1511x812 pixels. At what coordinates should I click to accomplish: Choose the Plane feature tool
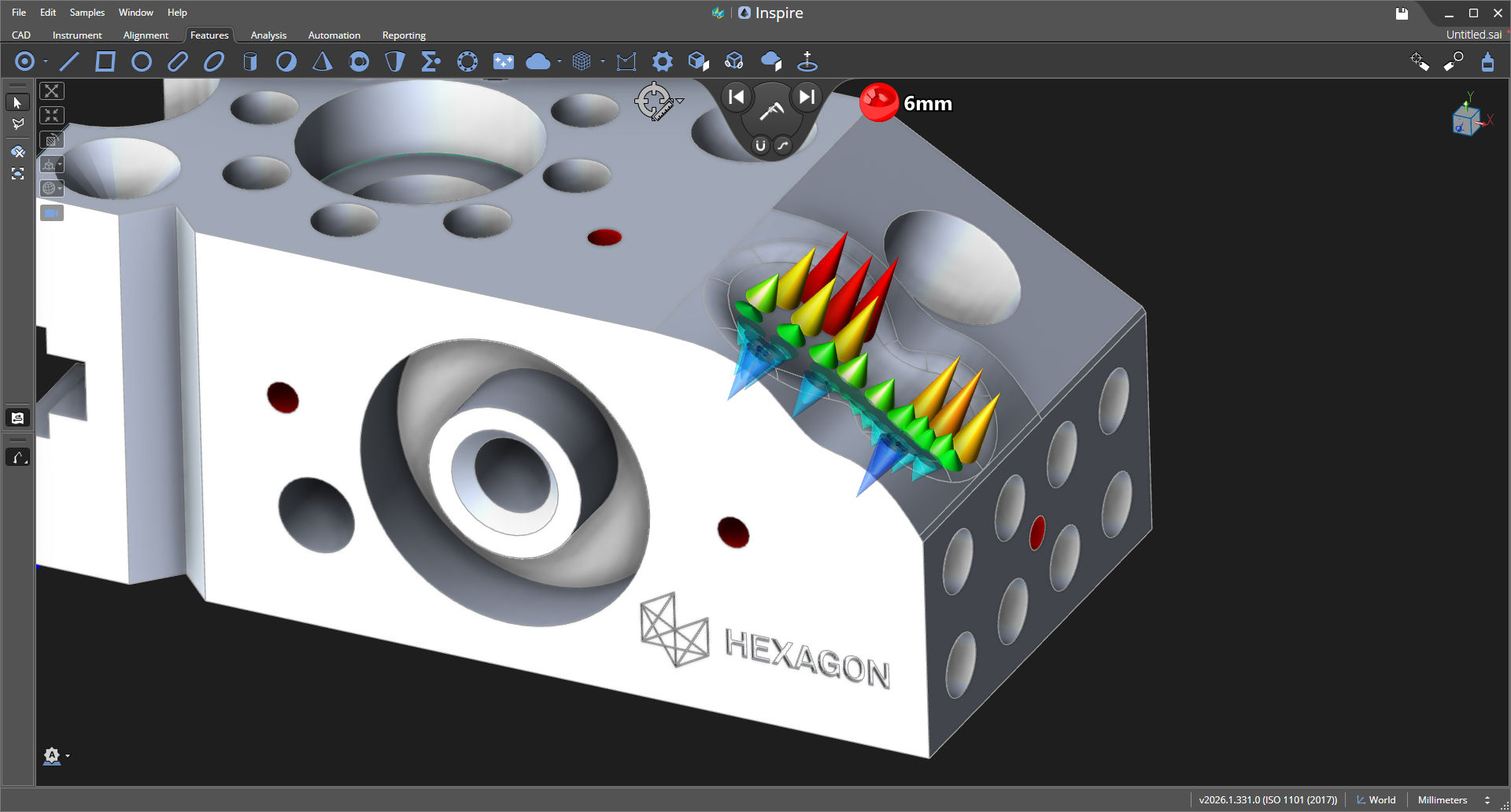coord(105,61)
